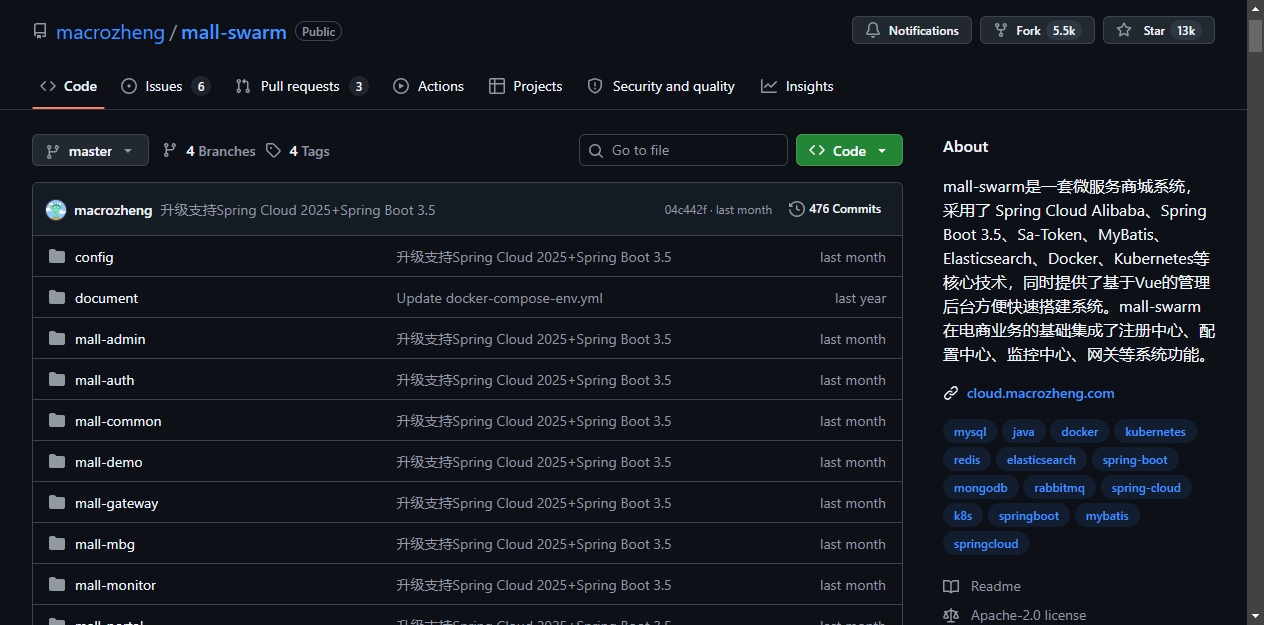Select the mysql topic tag
The image size is (1264, 625).
pyautogui.click(x=970, y=432)
